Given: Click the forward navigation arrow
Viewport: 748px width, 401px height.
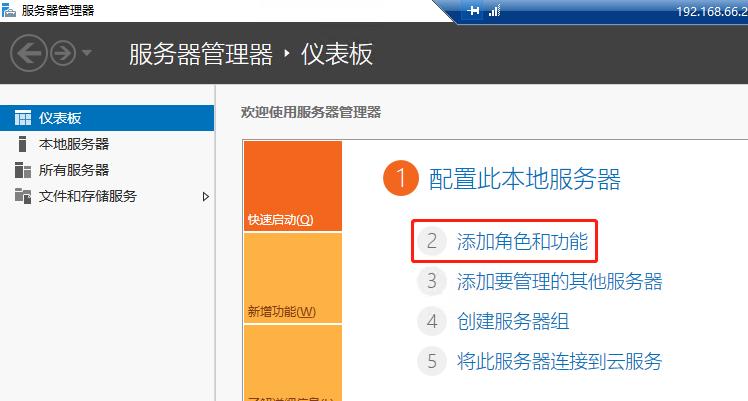Looking at the screenshot, I should click(62, 54).
